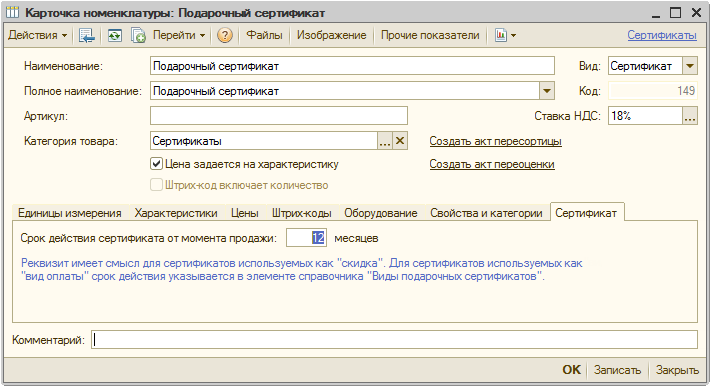Expand the Вид dropdown arrow

point(690,66)
